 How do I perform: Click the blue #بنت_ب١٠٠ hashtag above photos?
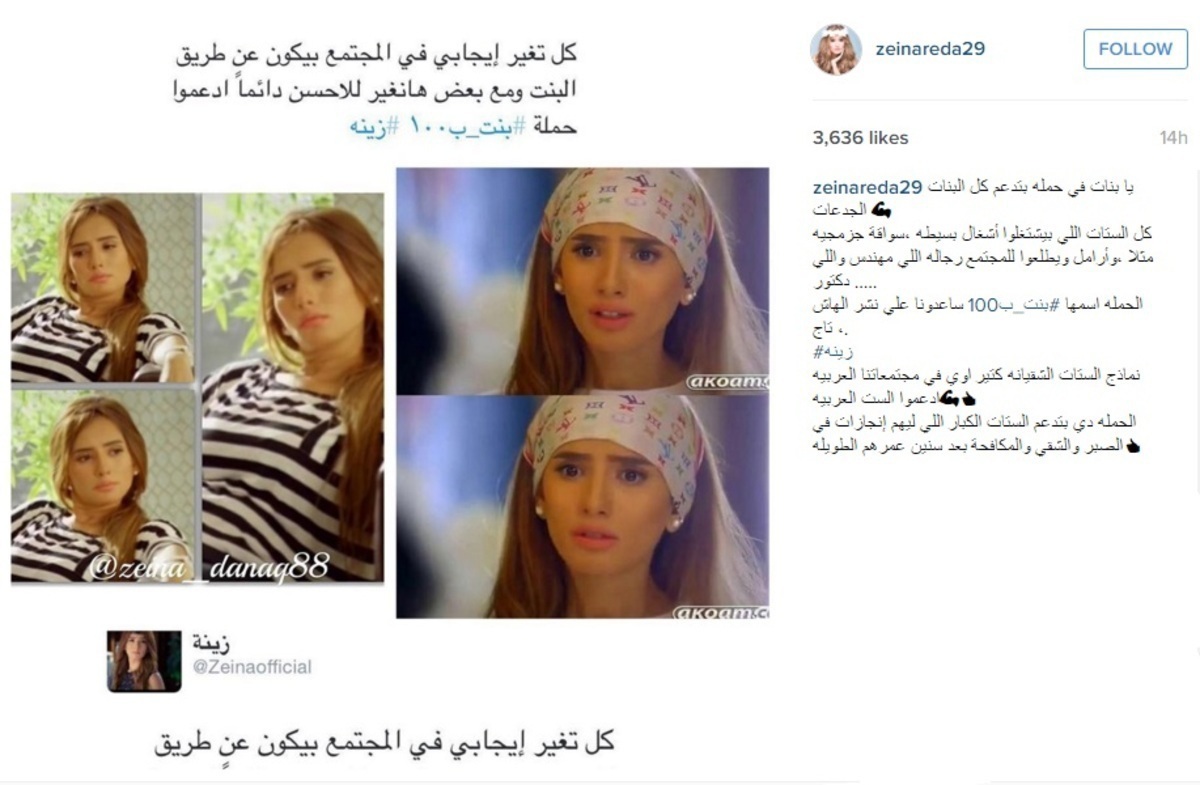453,128
